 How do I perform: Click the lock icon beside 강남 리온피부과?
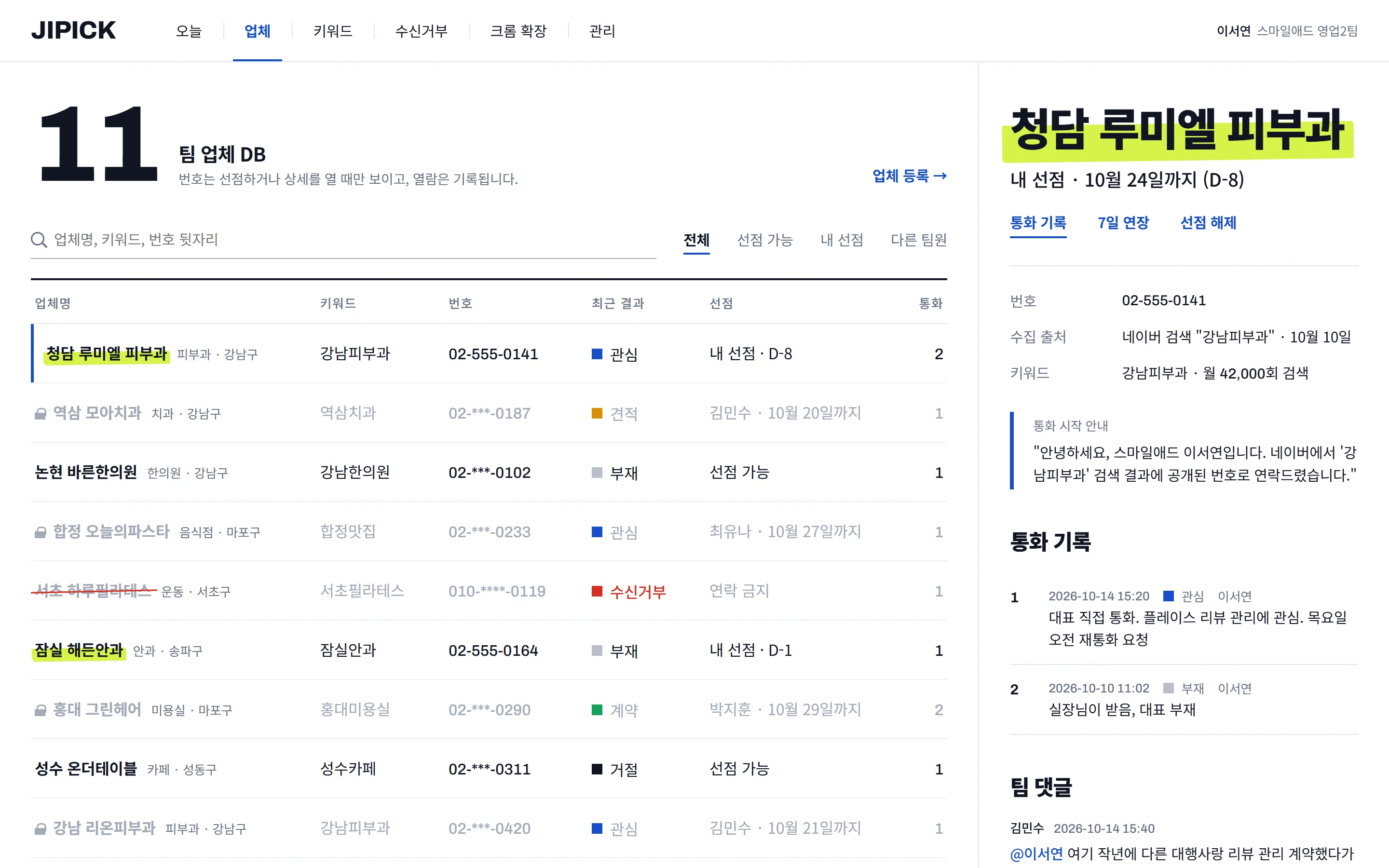click(40, 828)
